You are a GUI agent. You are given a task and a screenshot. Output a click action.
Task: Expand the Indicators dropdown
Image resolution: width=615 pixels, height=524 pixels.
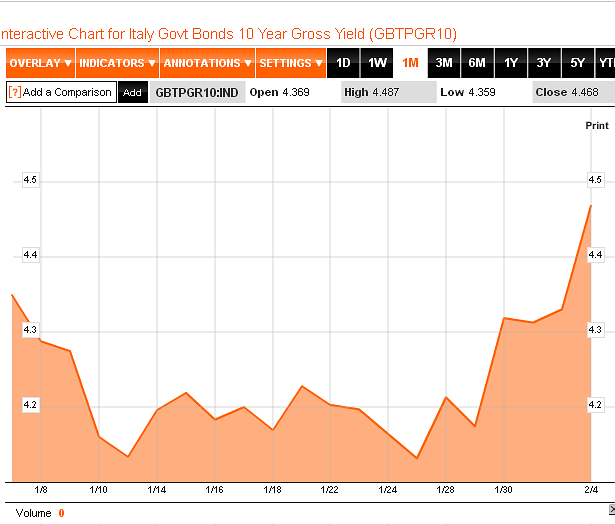pyautogui.click(x=117, y=63)
